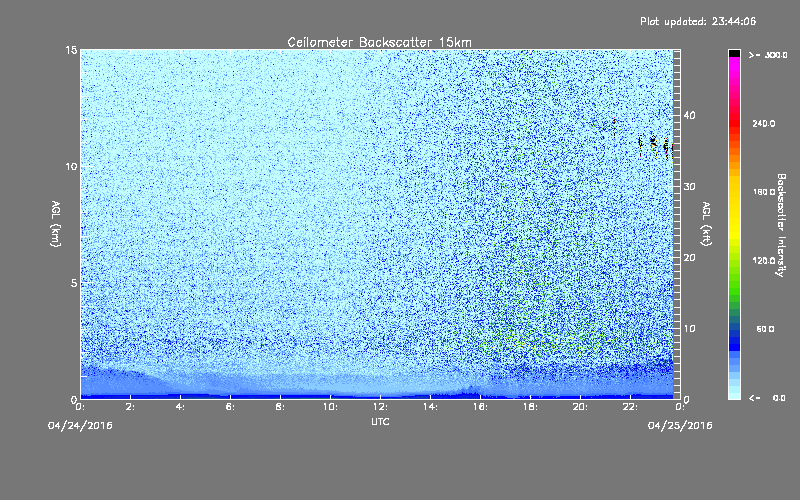Click the red section of the colorbar
The image size is (800, 500).
(x=734, y=125)
